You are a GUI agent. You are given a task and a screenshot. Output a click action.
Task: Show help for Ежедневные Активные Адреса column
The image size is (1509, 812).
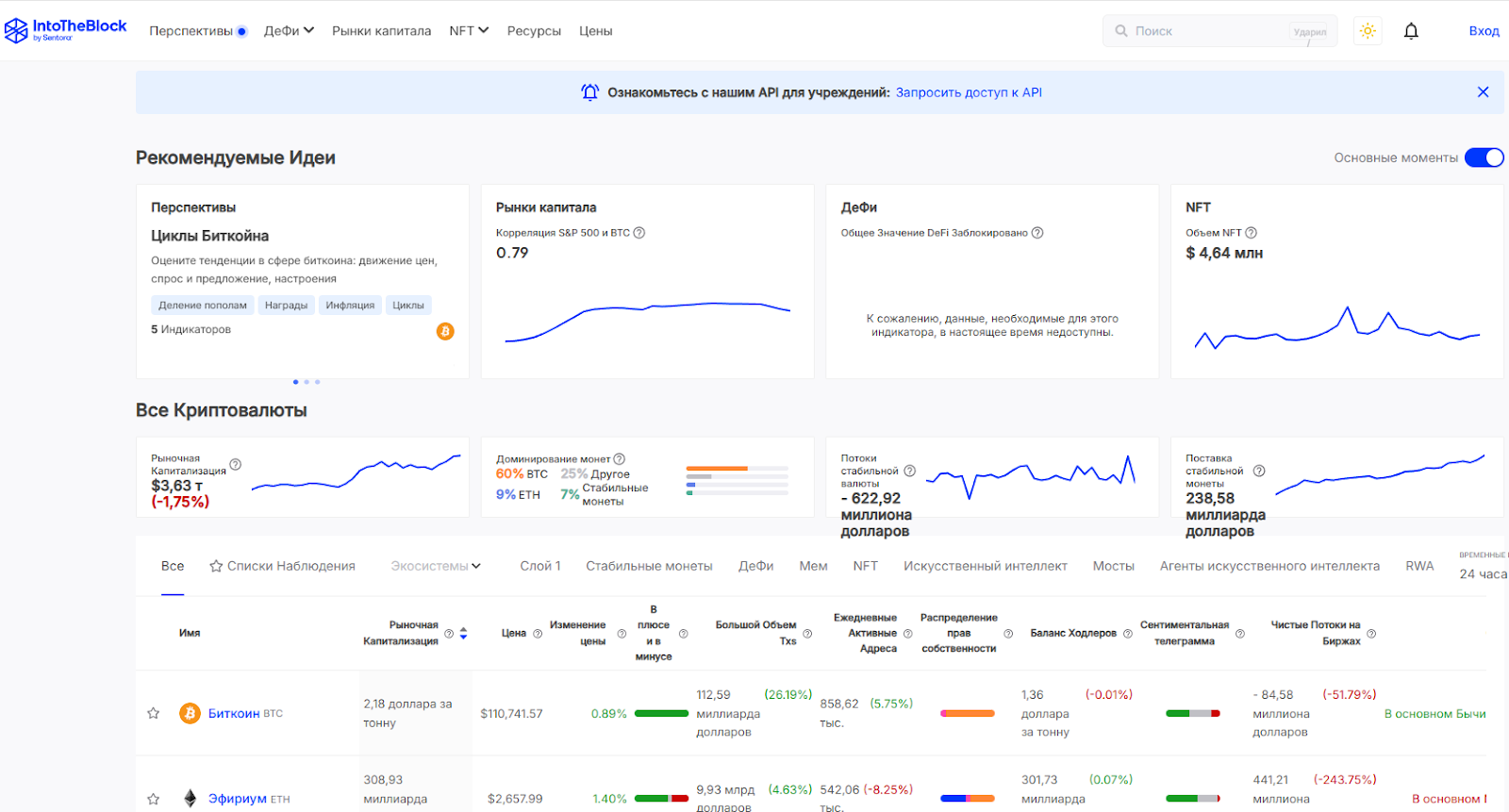(908, 634)
